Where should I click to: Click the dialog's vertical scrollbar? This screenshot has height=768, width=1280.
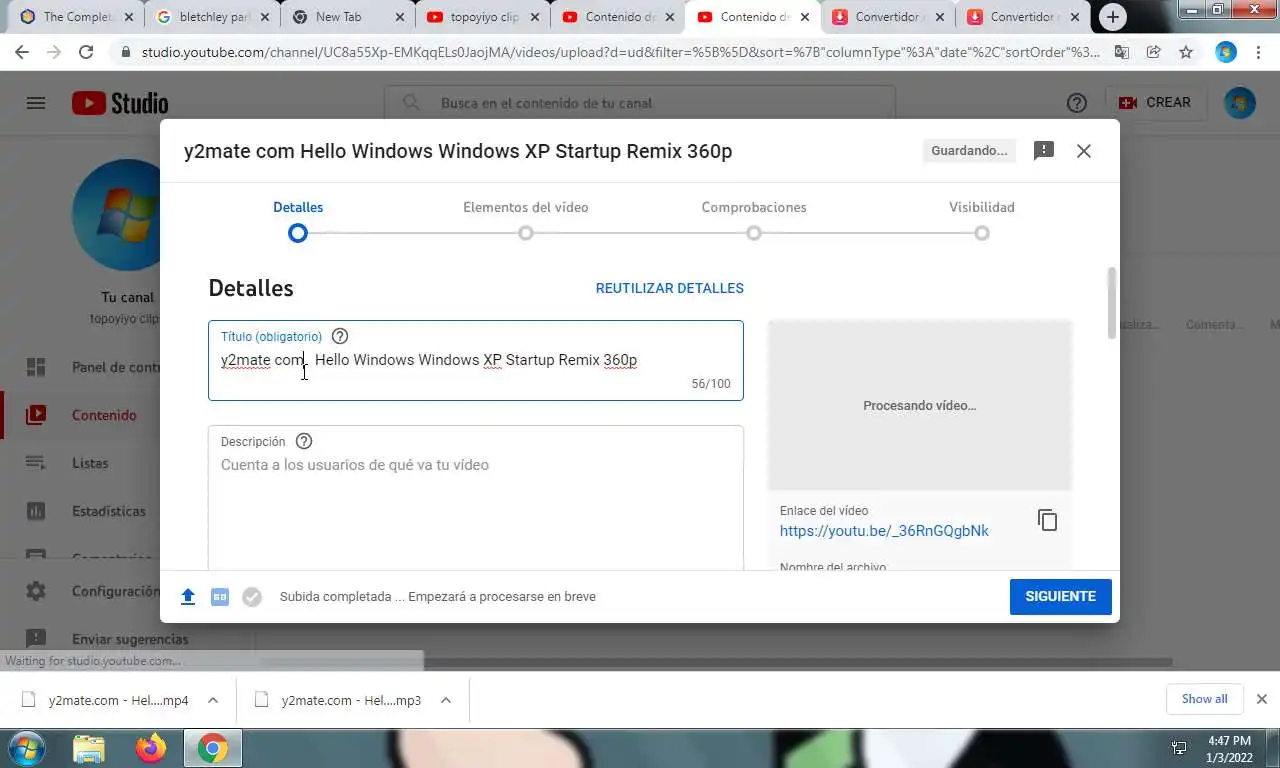pyautogui.click(x=1112, y=302)
